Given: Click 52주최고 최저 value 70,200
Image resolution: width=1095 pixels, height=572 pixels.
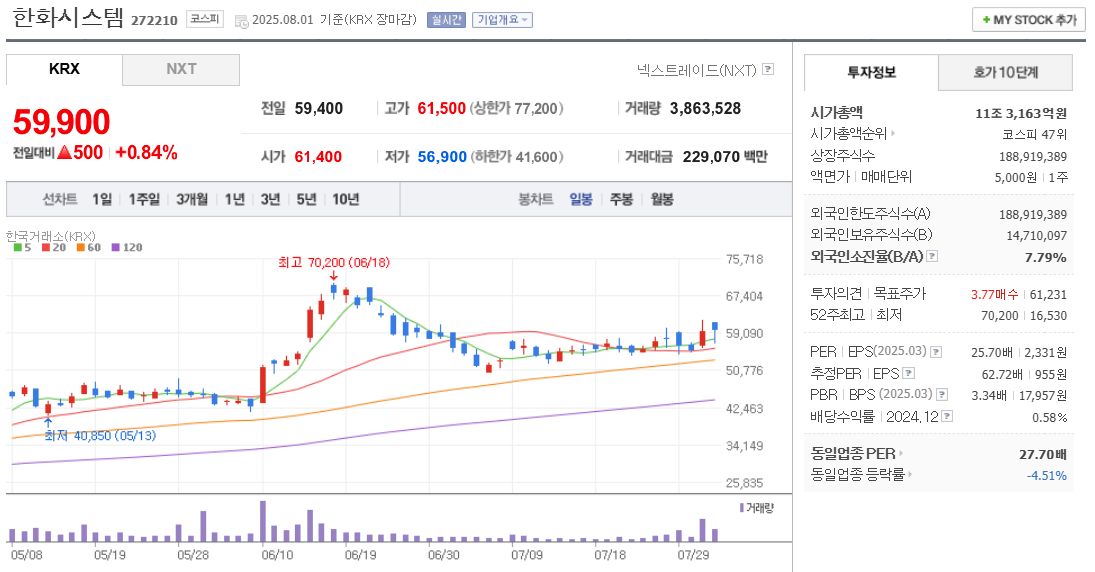Looking at the screenshot, I should point(1000,316).
